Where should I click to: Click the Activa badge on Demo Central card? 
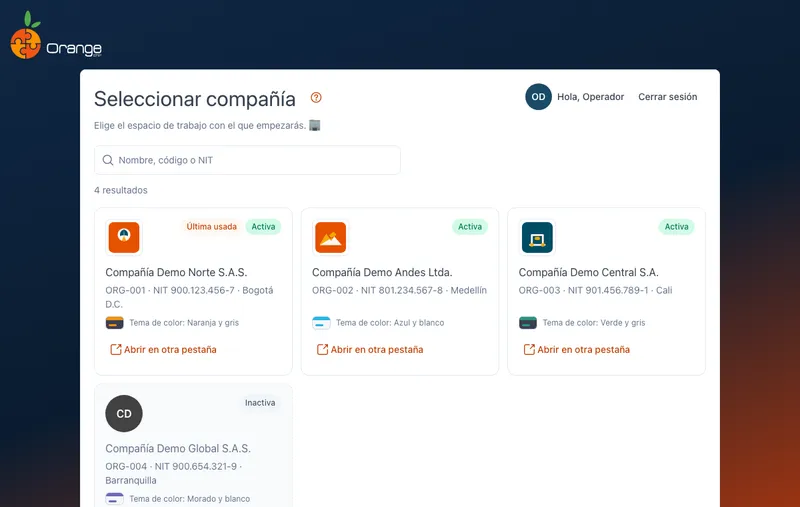677,226
